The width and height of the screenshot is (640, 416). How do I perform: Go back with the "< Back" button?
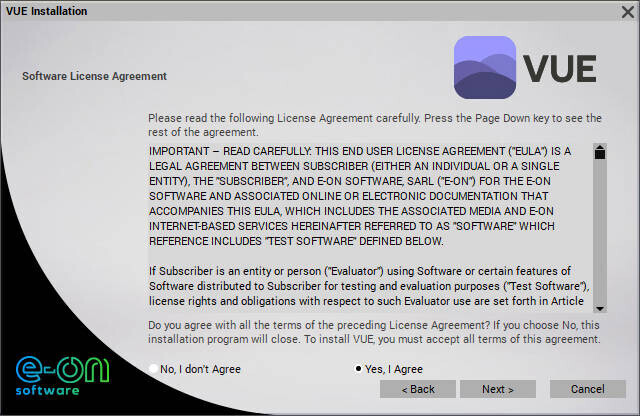point(417,389)
